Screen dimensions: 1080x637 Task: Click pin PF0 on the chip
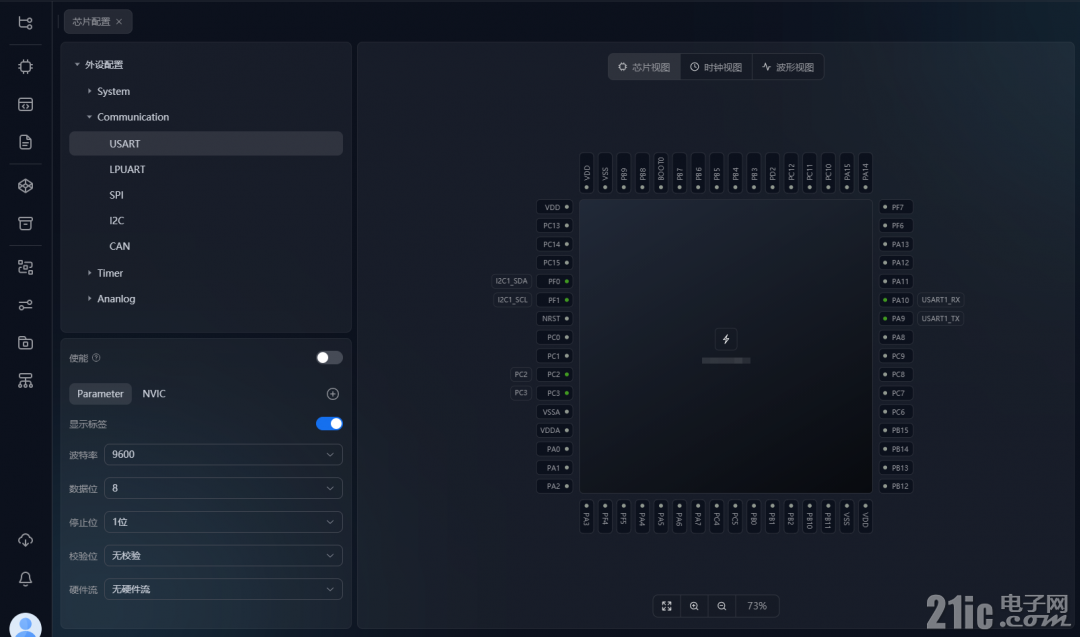pyautogui.click(x=555, y=281)
